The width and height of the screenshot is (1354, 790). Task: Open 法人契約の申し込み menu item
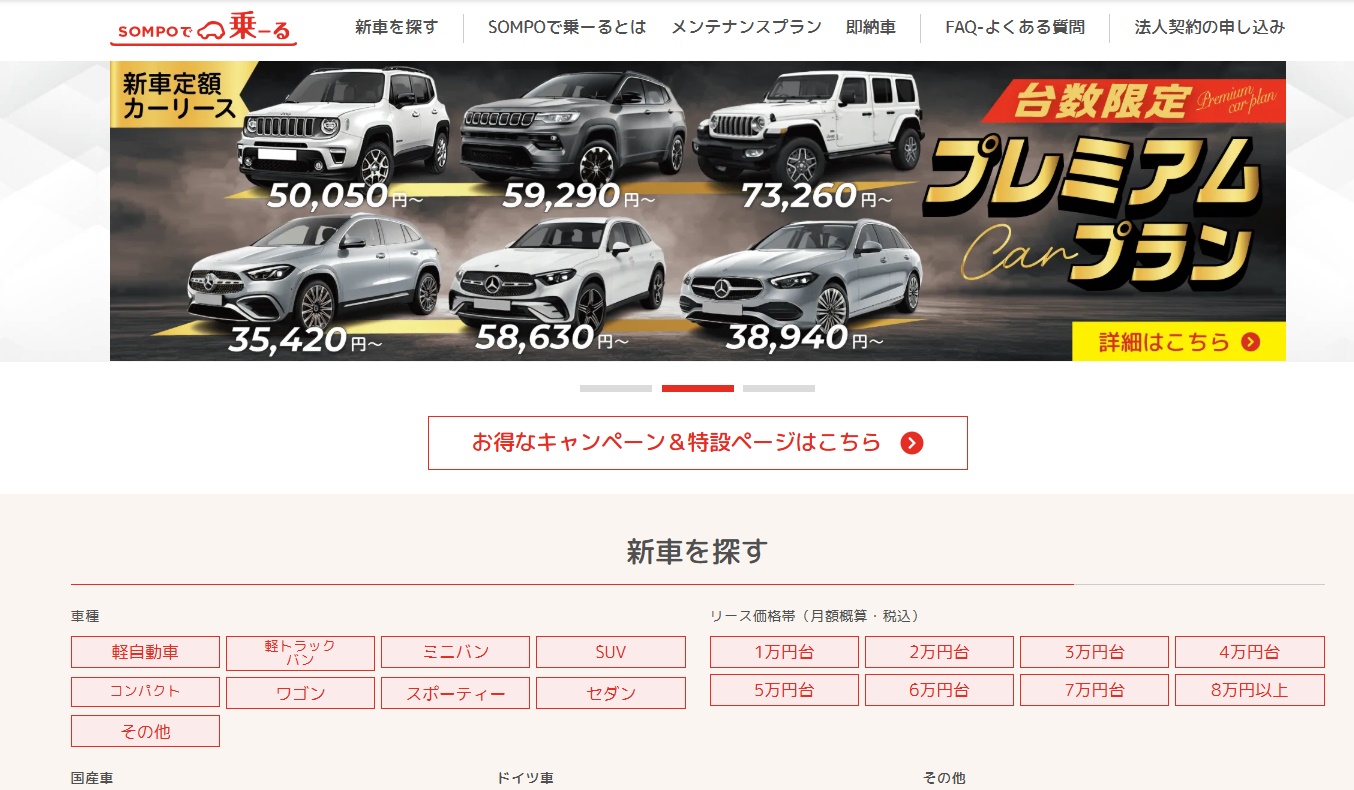(x=1210, y=27)
